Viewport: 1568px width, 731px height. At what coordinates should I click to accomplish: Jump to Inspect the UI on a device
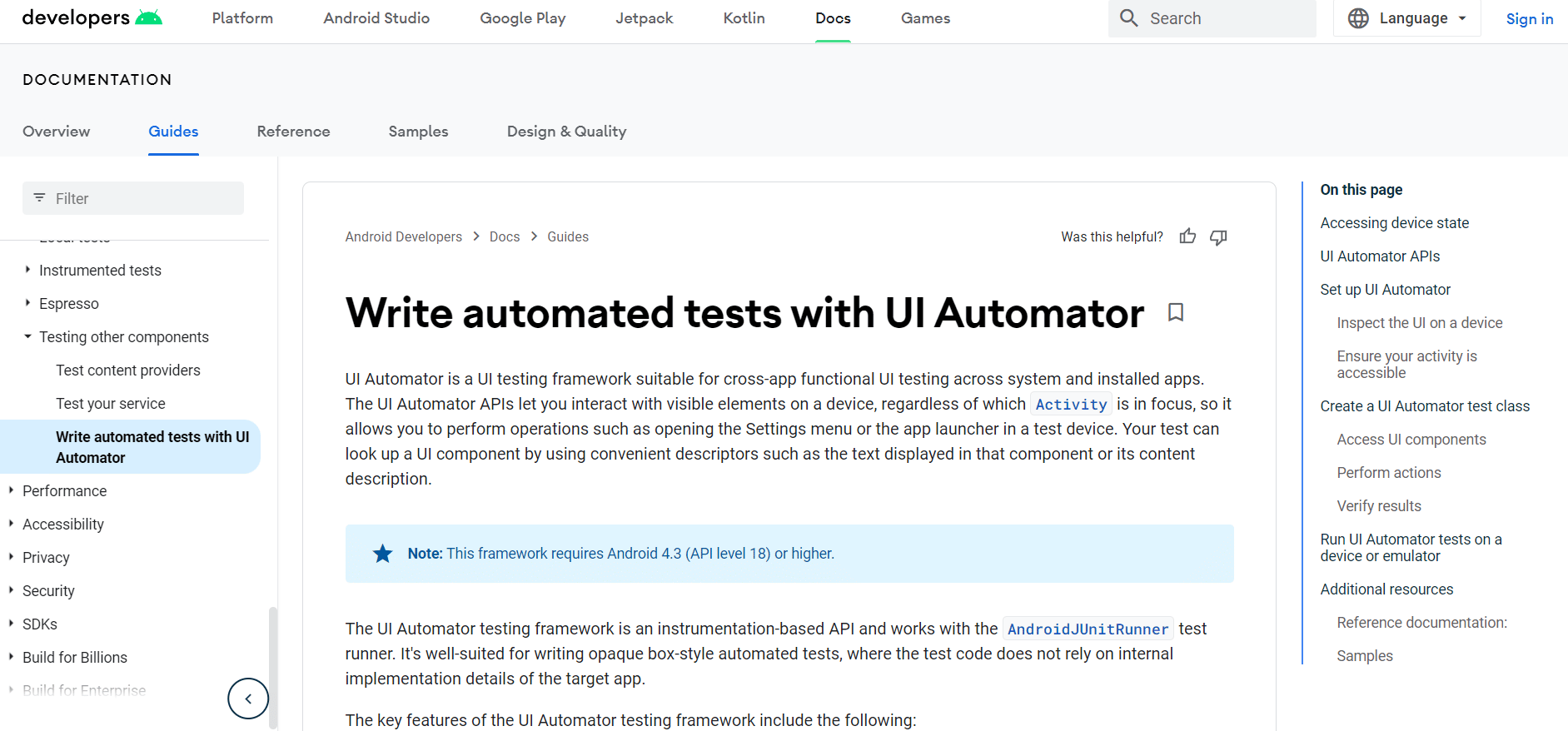pyautogui.click(x=1419, y=322)
